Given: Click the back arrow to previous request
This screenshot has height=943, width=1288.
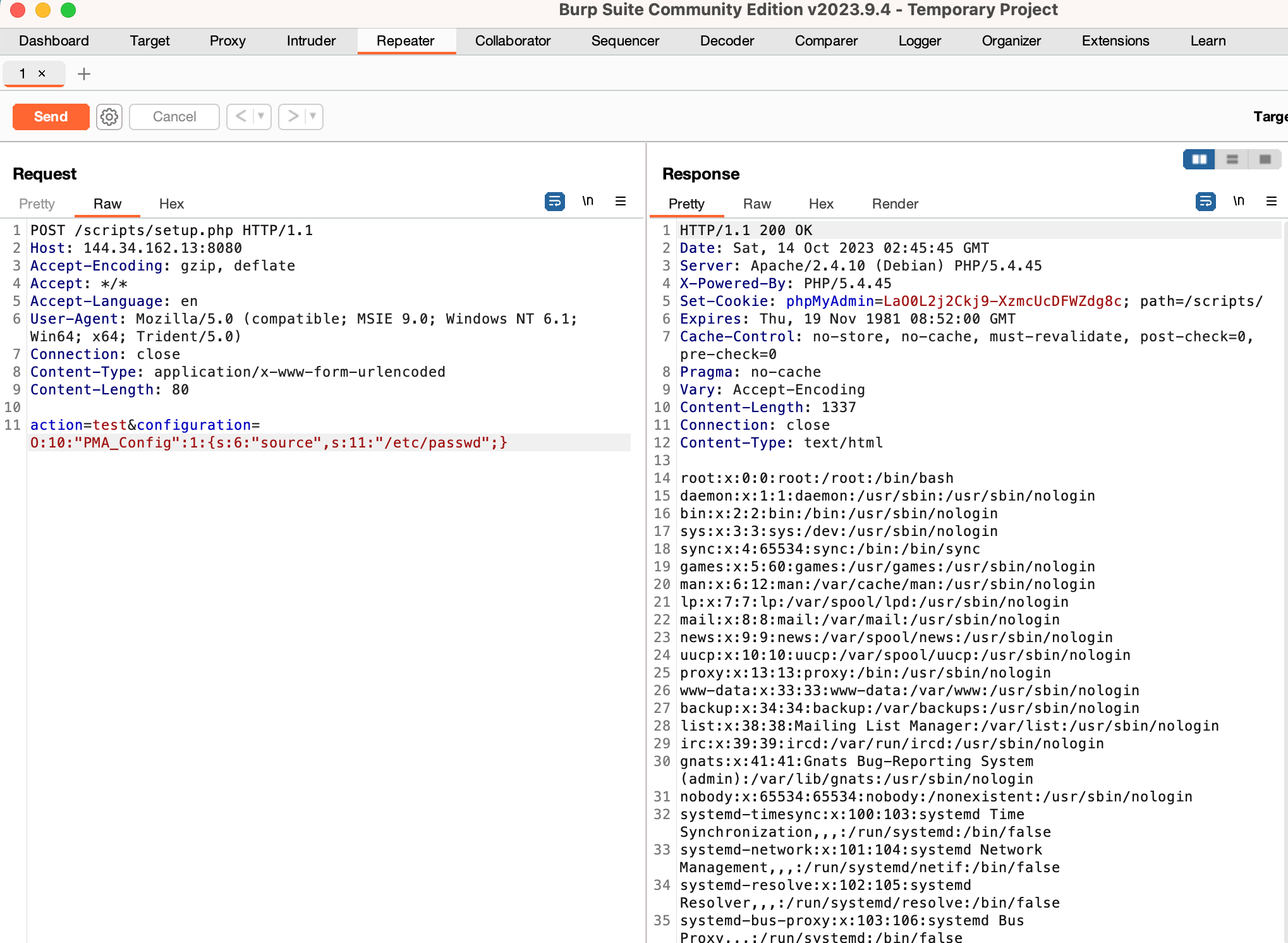Looking at the screenshot, I should (241, 117).
